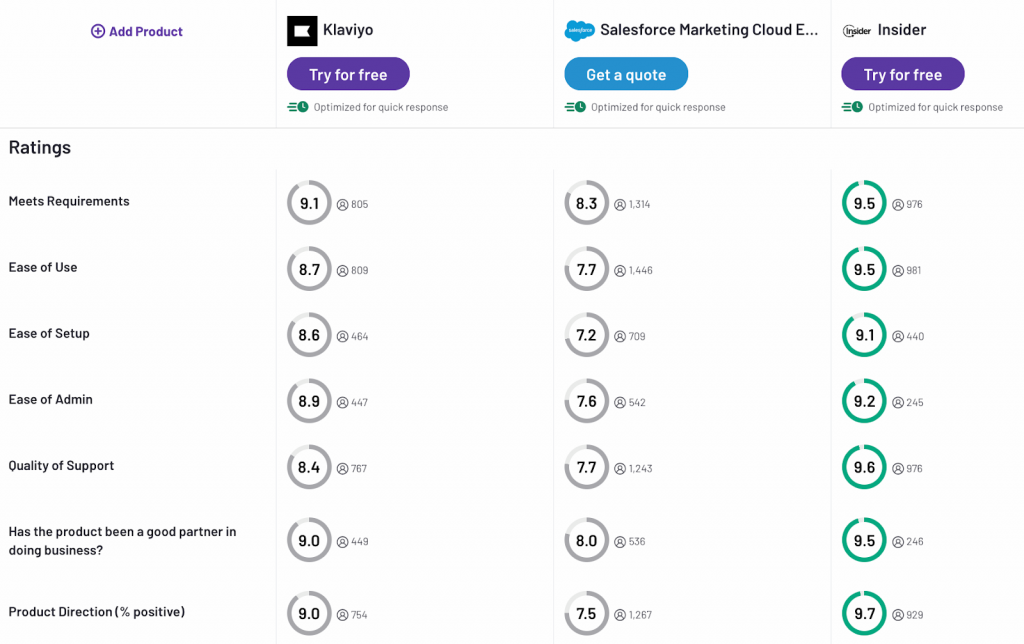This screenshot has height=644, width=1024.
Task: Click Klaviyo's 8.9 Ease of Admin ring
Action: pos(309,401)
